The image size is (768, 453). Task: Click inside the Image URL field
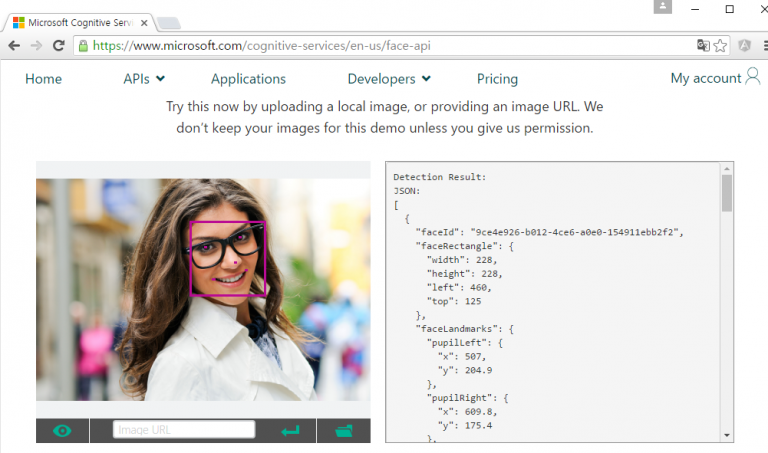(x=184, y=430)
